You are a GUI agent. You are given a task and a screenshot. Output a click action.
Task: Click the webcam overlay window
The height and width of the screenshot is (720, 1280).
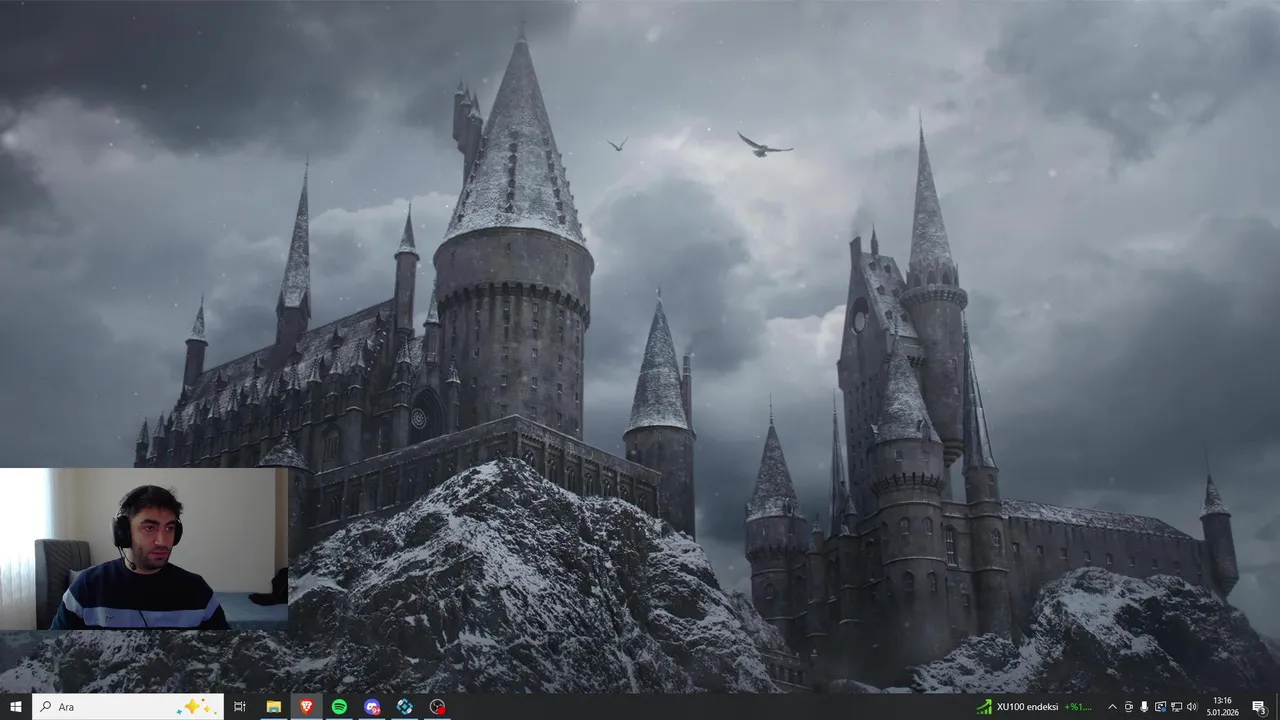(144, 548)
